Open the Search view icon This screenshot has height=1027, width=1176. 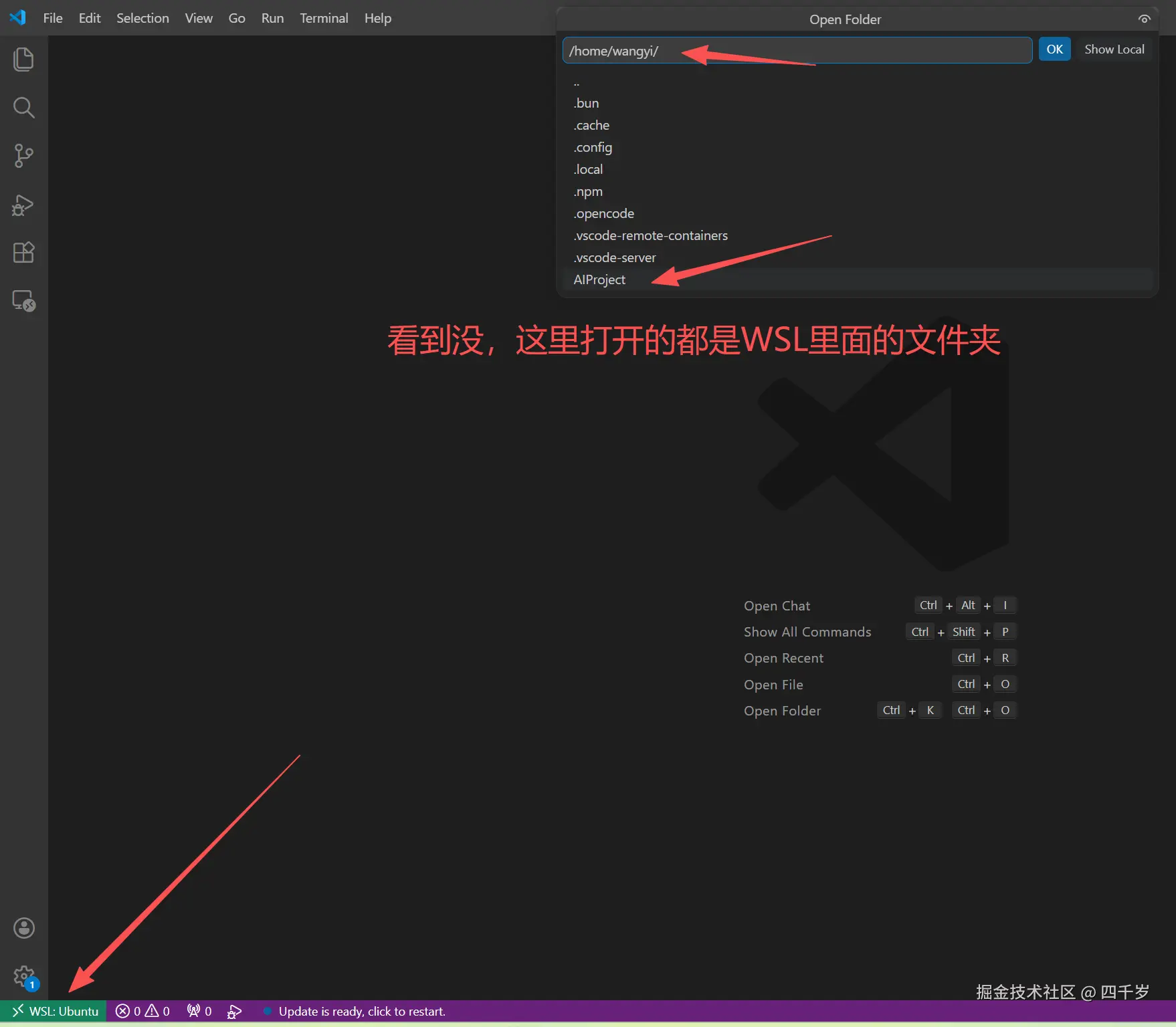pyautogui.click(x=23, y=107)
